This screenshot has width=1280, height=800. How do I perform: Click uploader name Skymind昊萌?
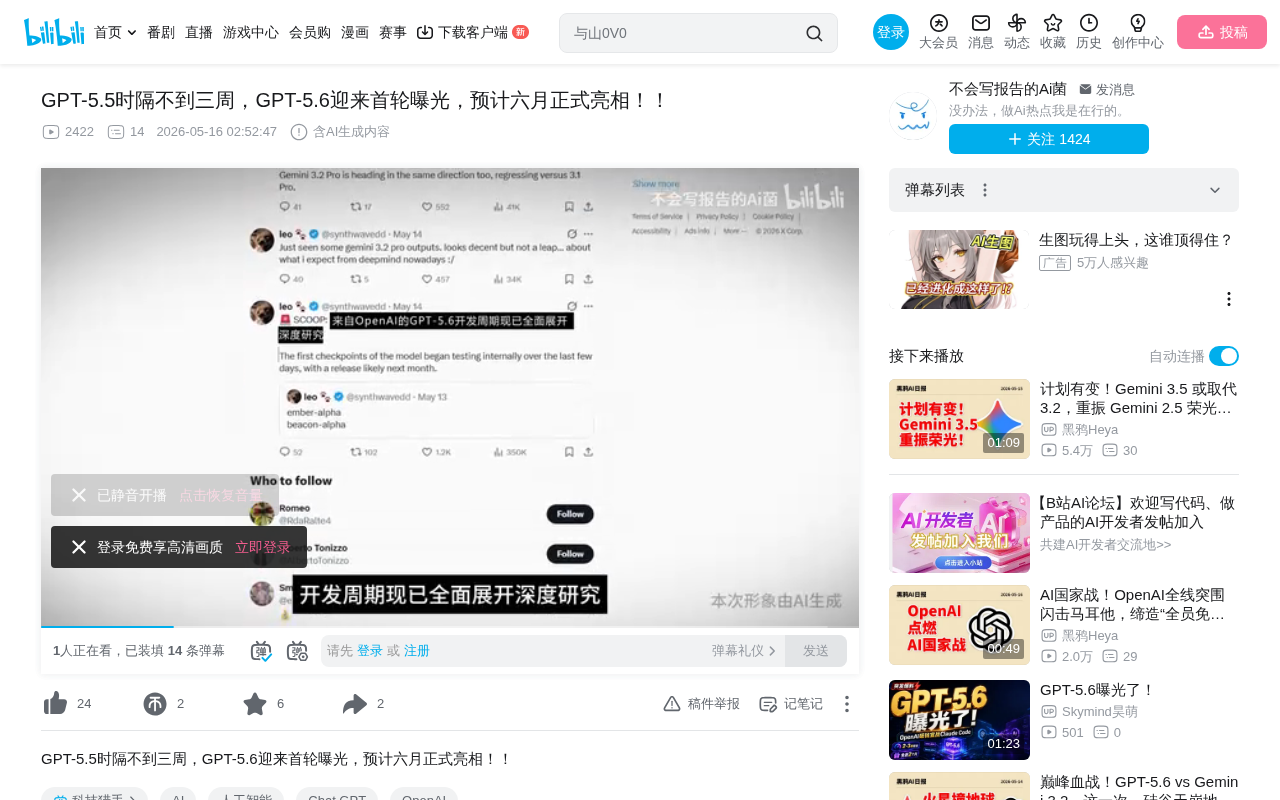[x=1100, y=711]
